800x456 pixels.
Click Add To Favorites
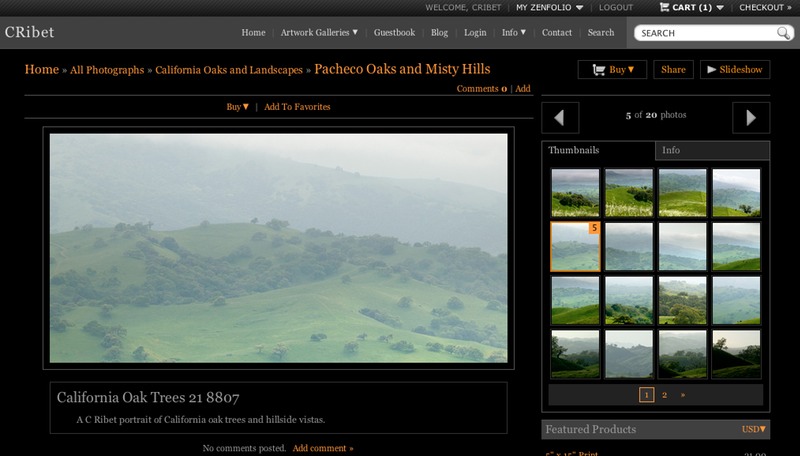tap(297, 107)
